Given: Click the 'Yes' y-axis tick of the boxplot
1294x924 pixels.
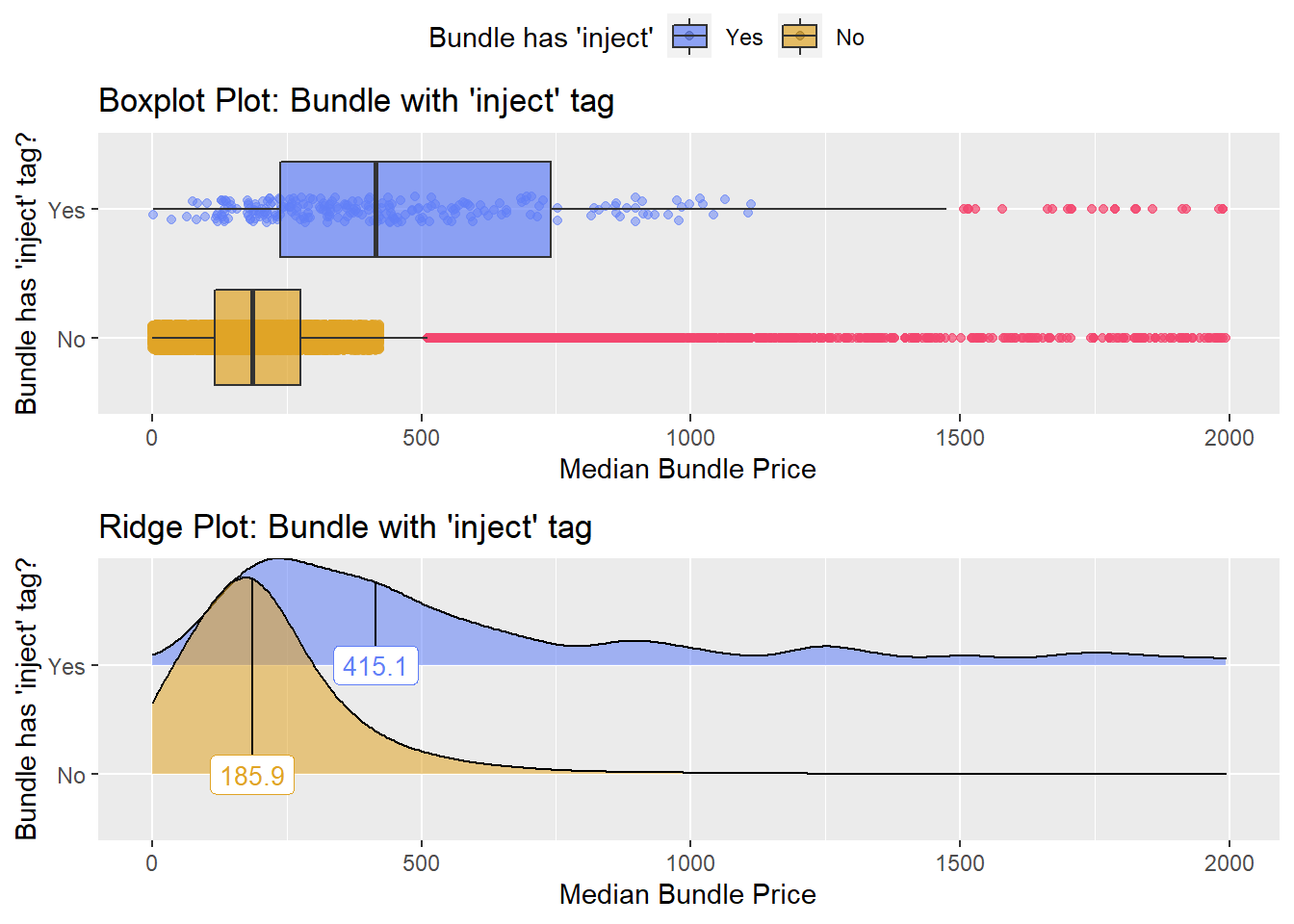Looking at the screenshot, I should (x=66, y=210).
